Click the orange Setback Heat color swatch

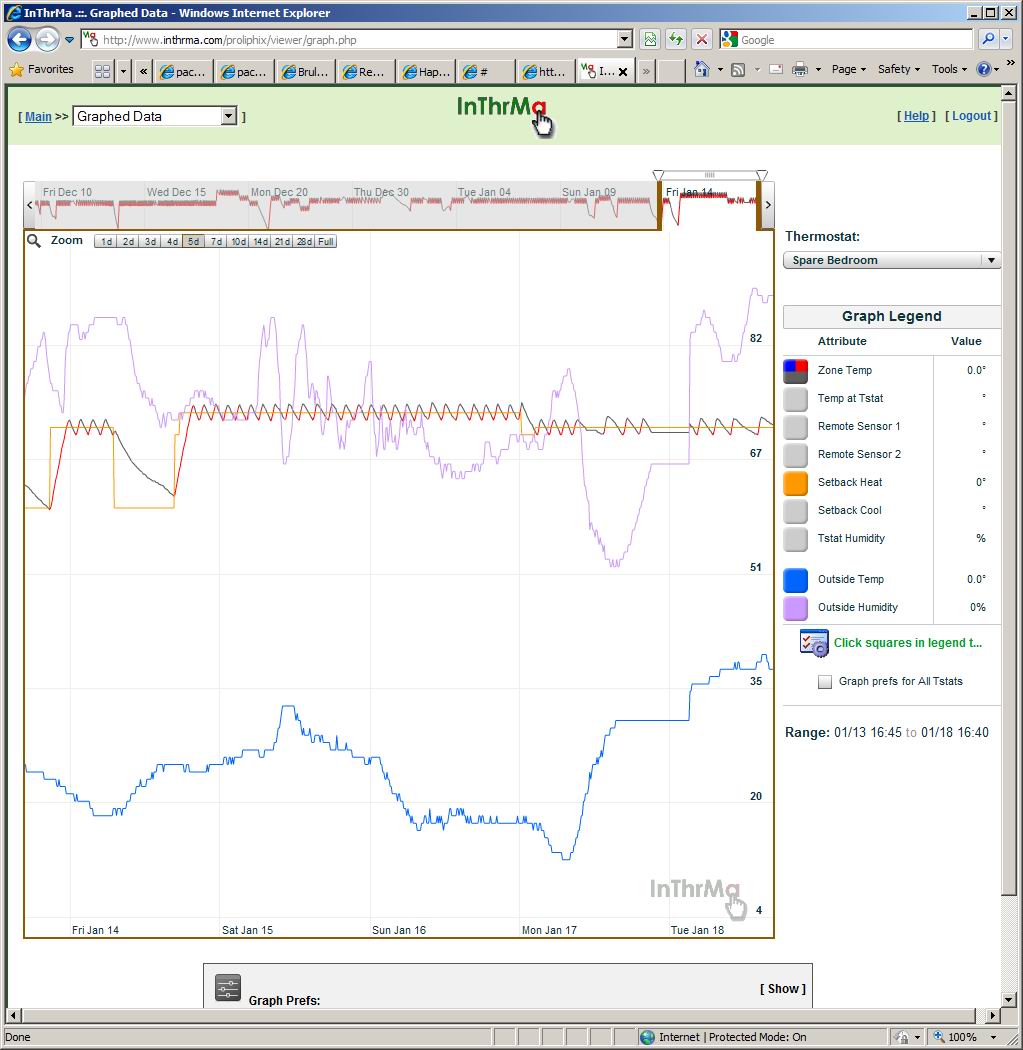tap(795, 483)
